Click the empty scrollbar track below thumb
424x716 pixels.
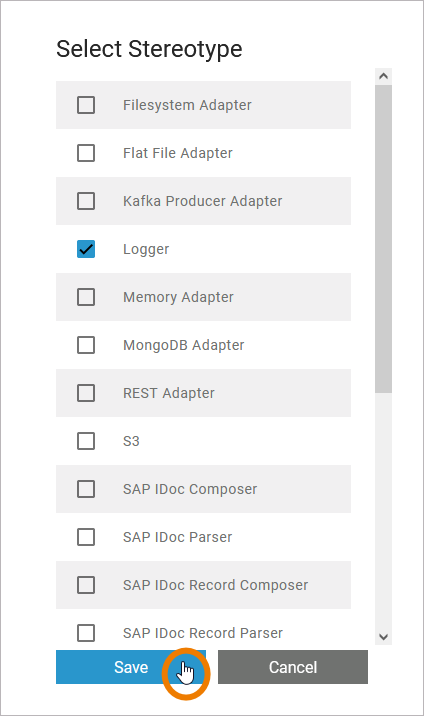(383, 511)
